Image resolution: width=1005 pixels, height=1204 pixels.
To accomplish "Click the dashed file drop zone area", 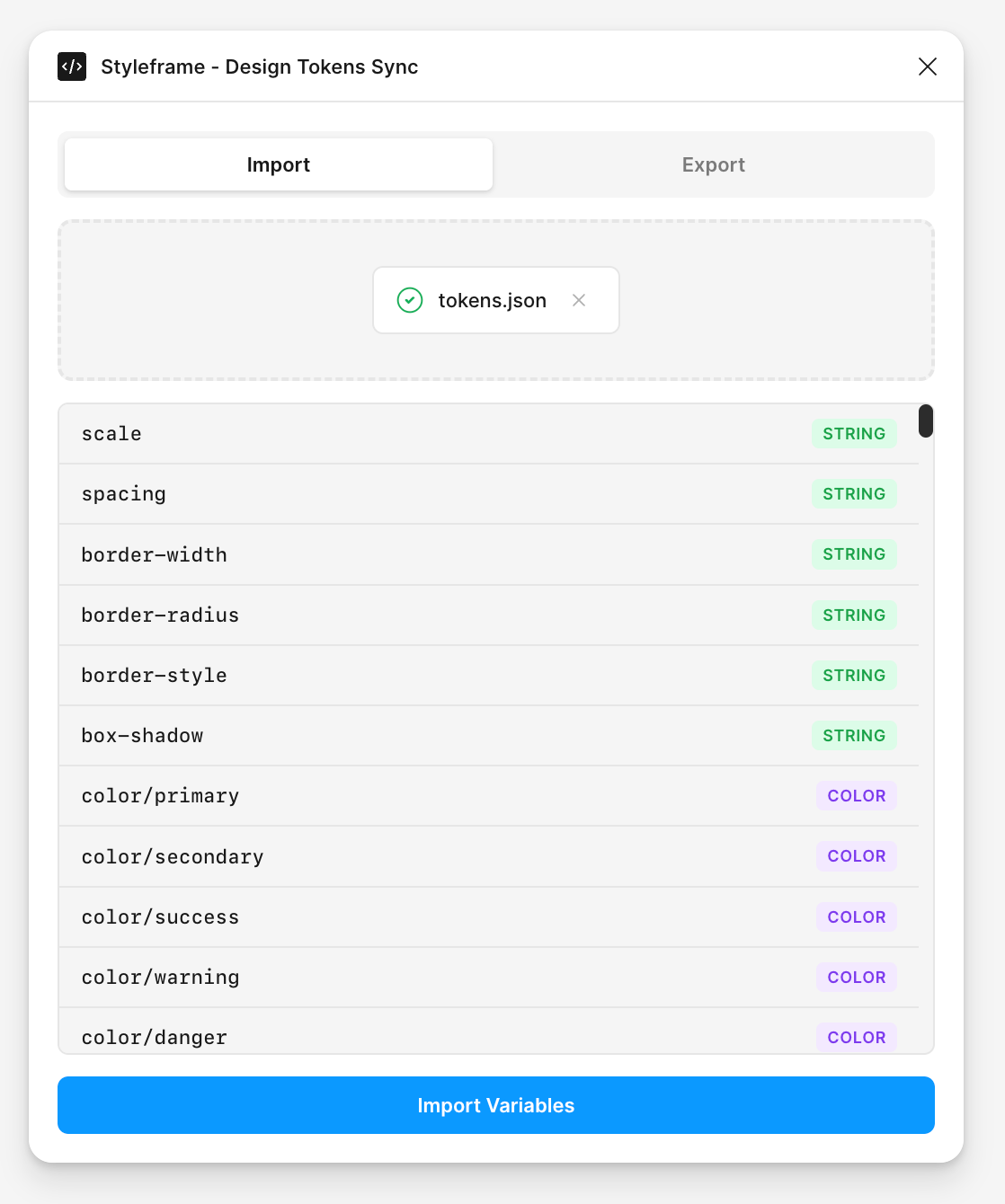I will pyautogui.click(x=180, y=299).
